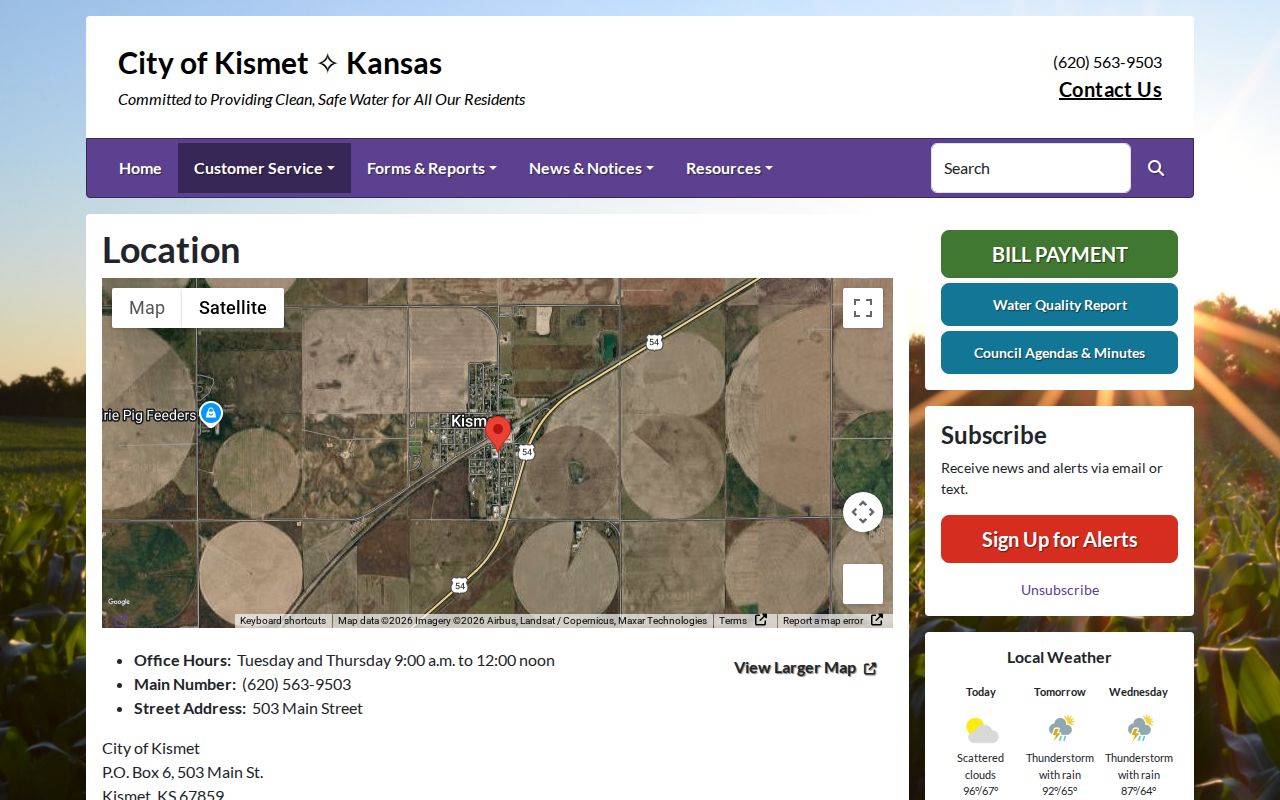Click the Location page heading

click(171, 250)
